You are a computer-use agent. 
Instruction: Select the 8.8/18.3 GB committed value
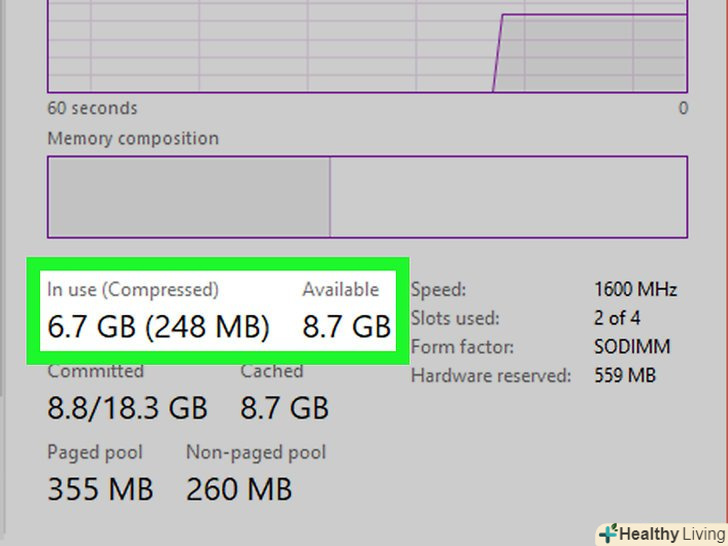(127, 408)
